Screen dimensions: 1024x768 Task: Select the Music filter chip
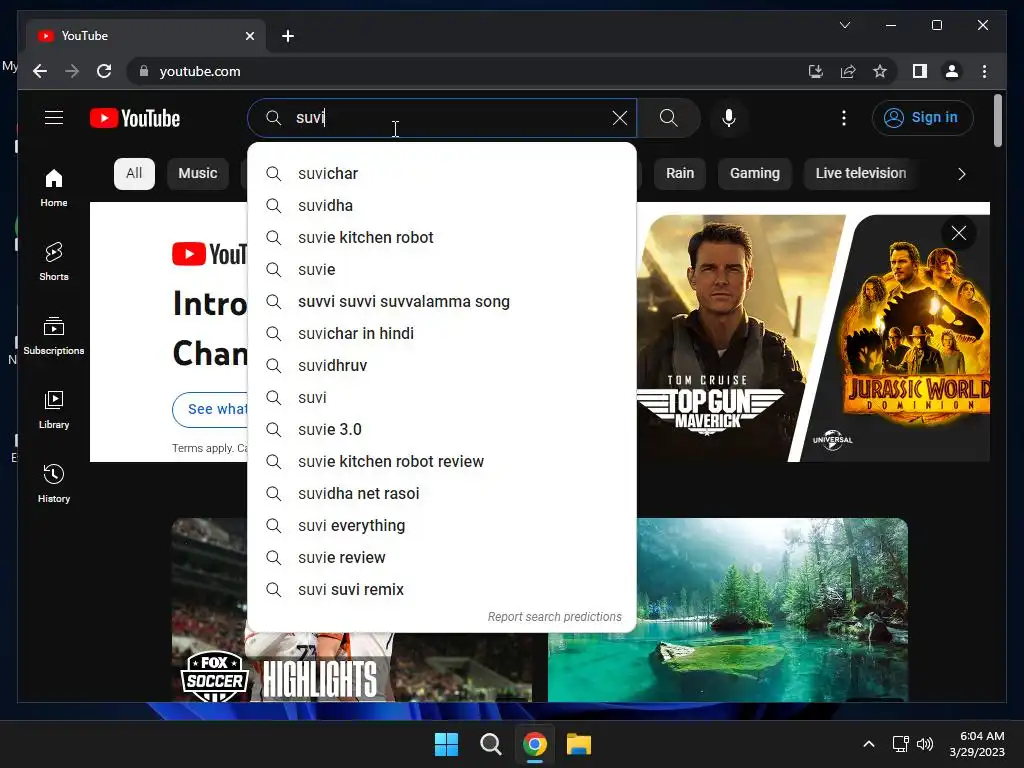(197, 173)
